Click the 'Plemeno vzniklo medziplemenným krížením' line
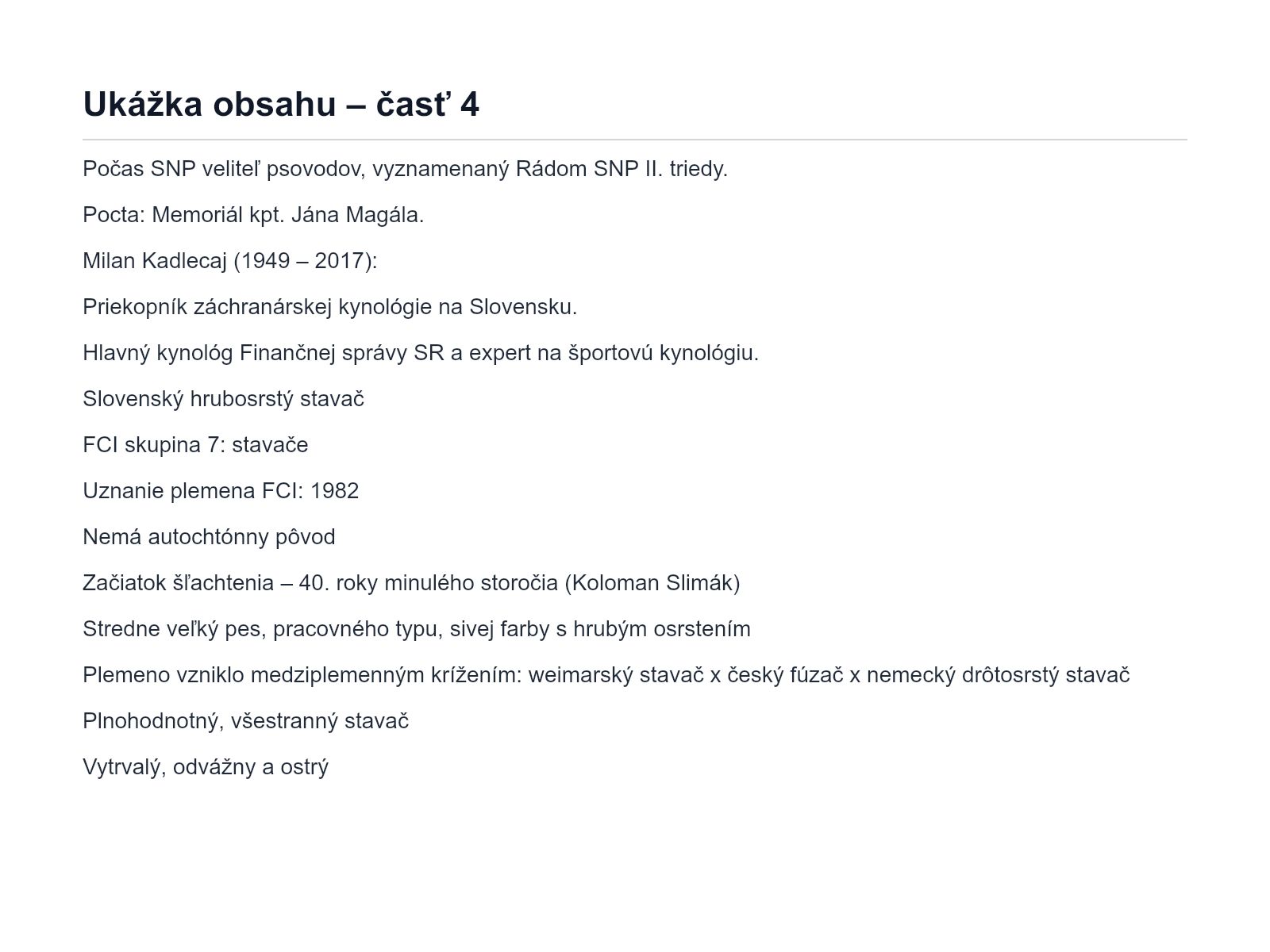 [606, 675]
